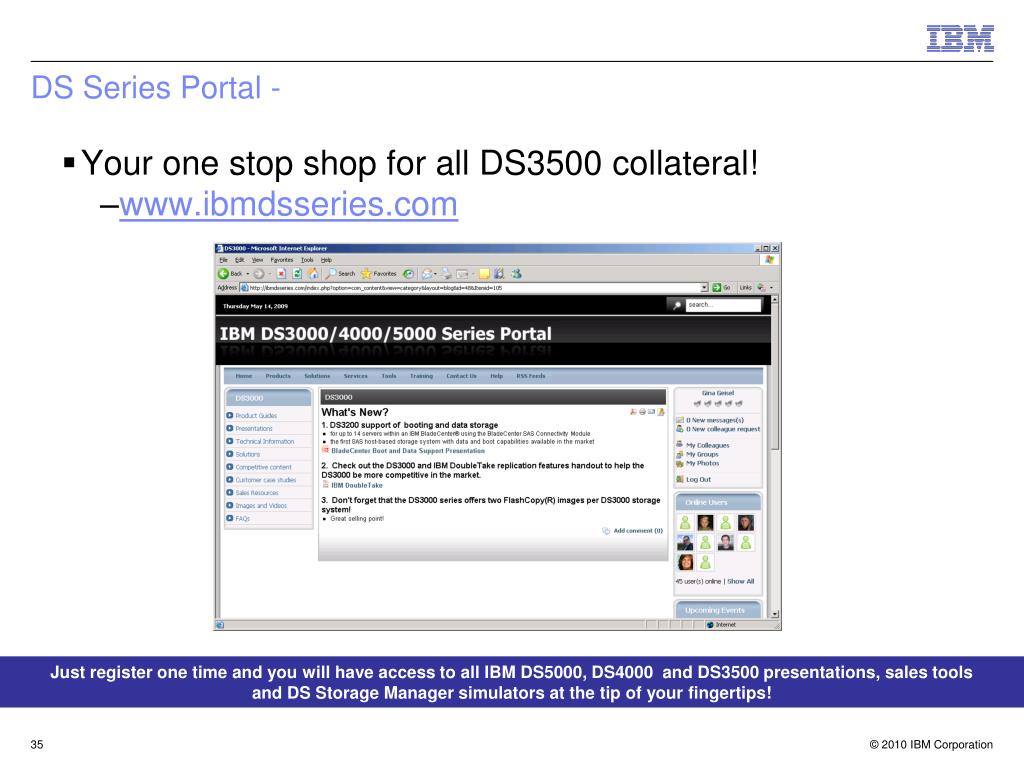This screenshot has width=1024, height=768.
Task: Open the www.ibmdsseries.com hyperlink
Action: (x=288, y=204)
